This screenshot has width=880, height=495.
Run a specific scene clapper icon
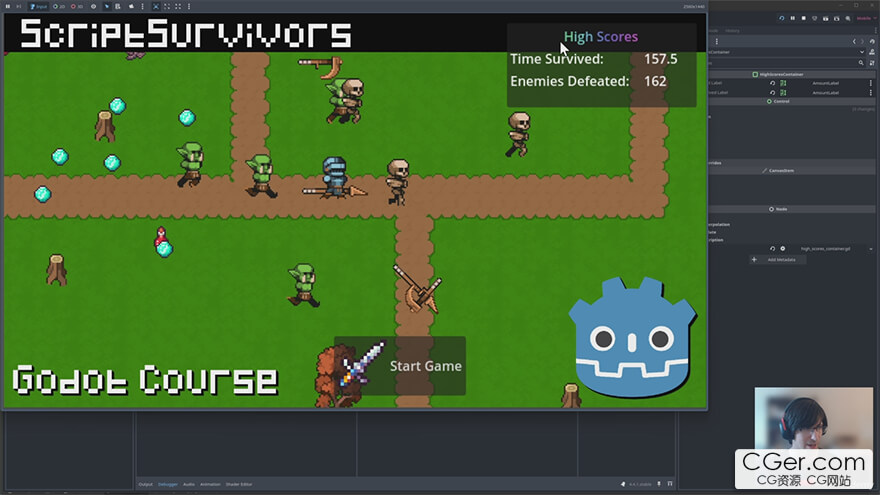(836, 19)
